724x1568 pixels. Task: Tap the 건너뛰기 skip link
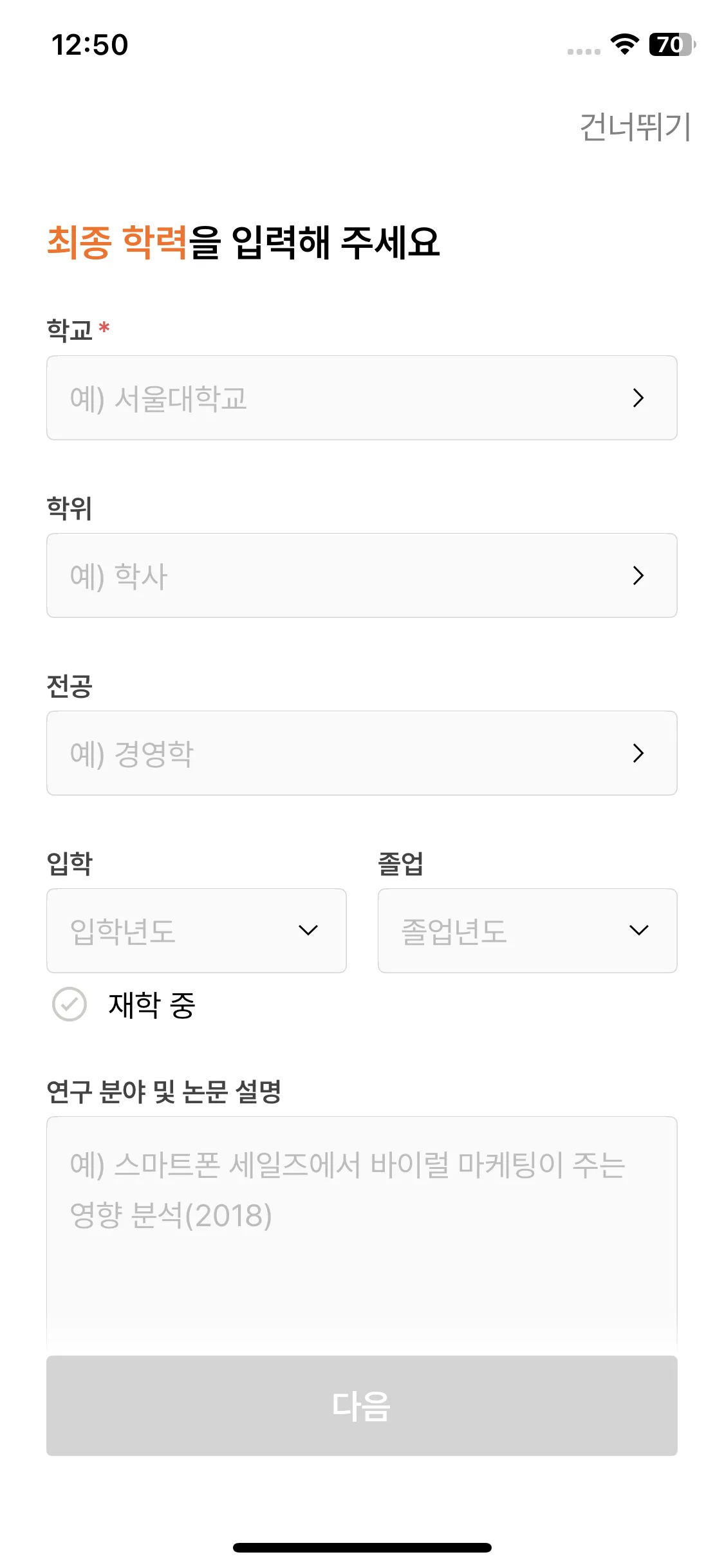point(635,127)
